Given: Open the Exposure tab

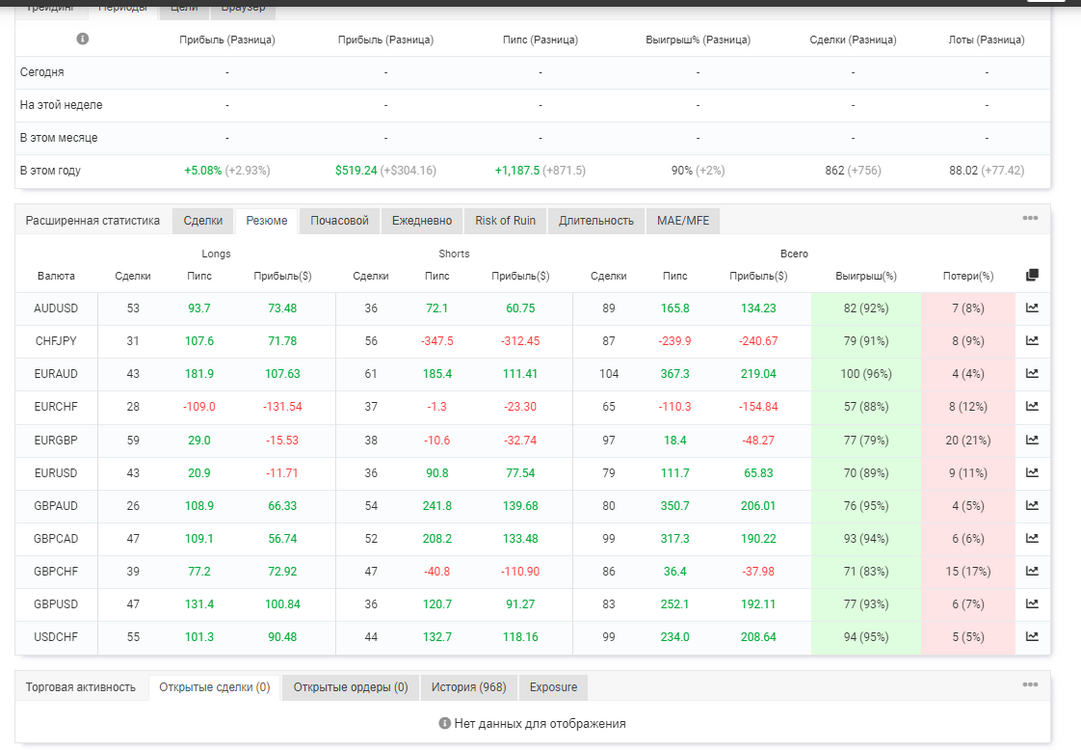Looking at the screenshot, I should 554,687.
